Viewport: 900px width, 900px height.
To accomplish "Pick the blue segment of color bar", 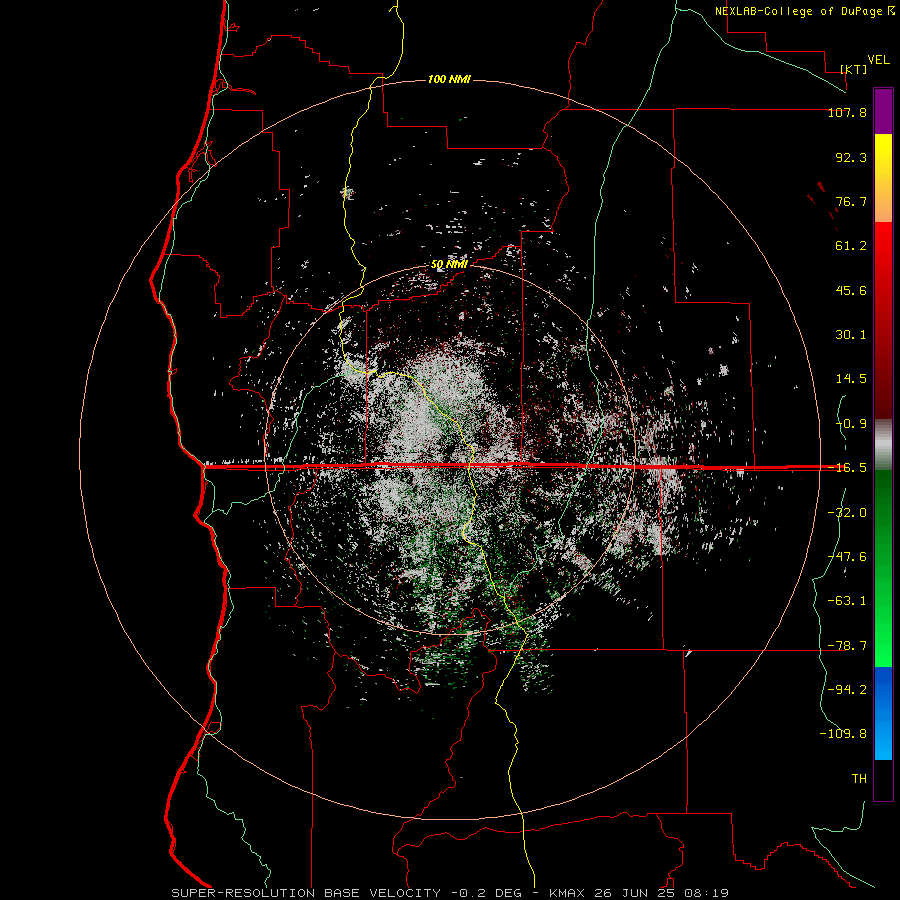I will pyautogui.click(x=883, y=713).
